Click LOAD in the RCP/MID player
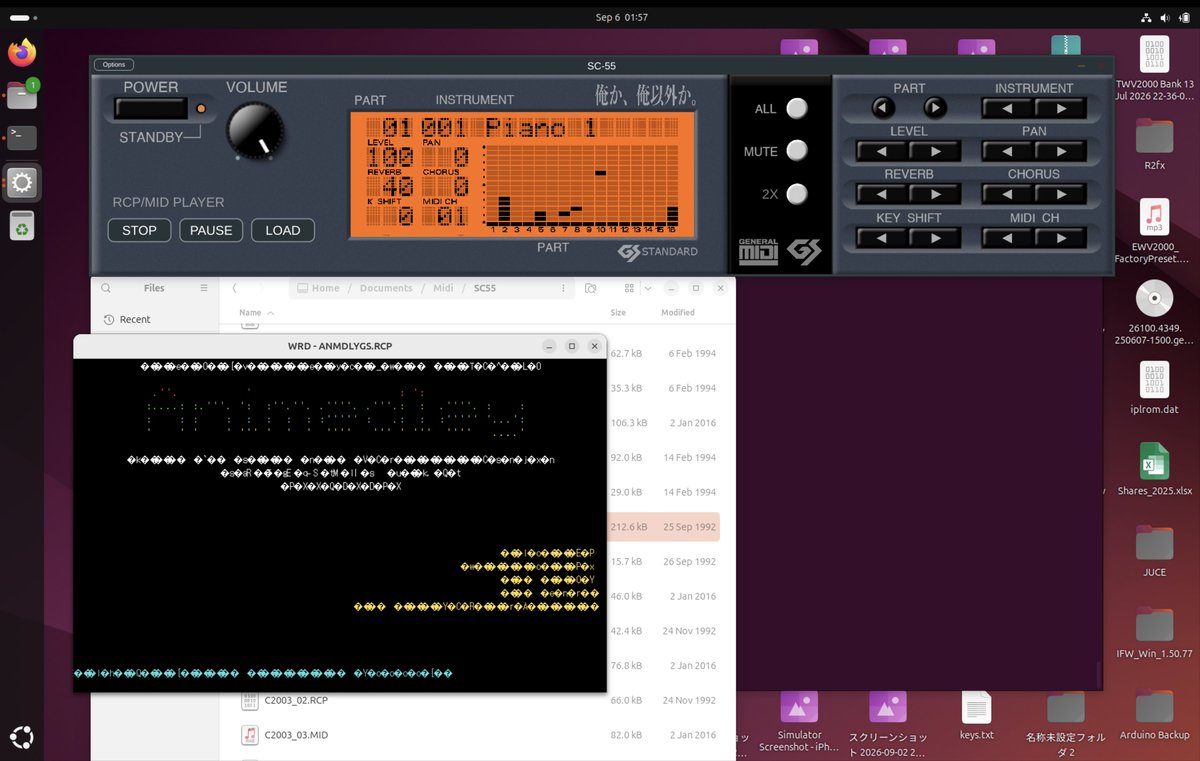The width and height of the screenshot is (1200, 761). click(x=283, y=230)
